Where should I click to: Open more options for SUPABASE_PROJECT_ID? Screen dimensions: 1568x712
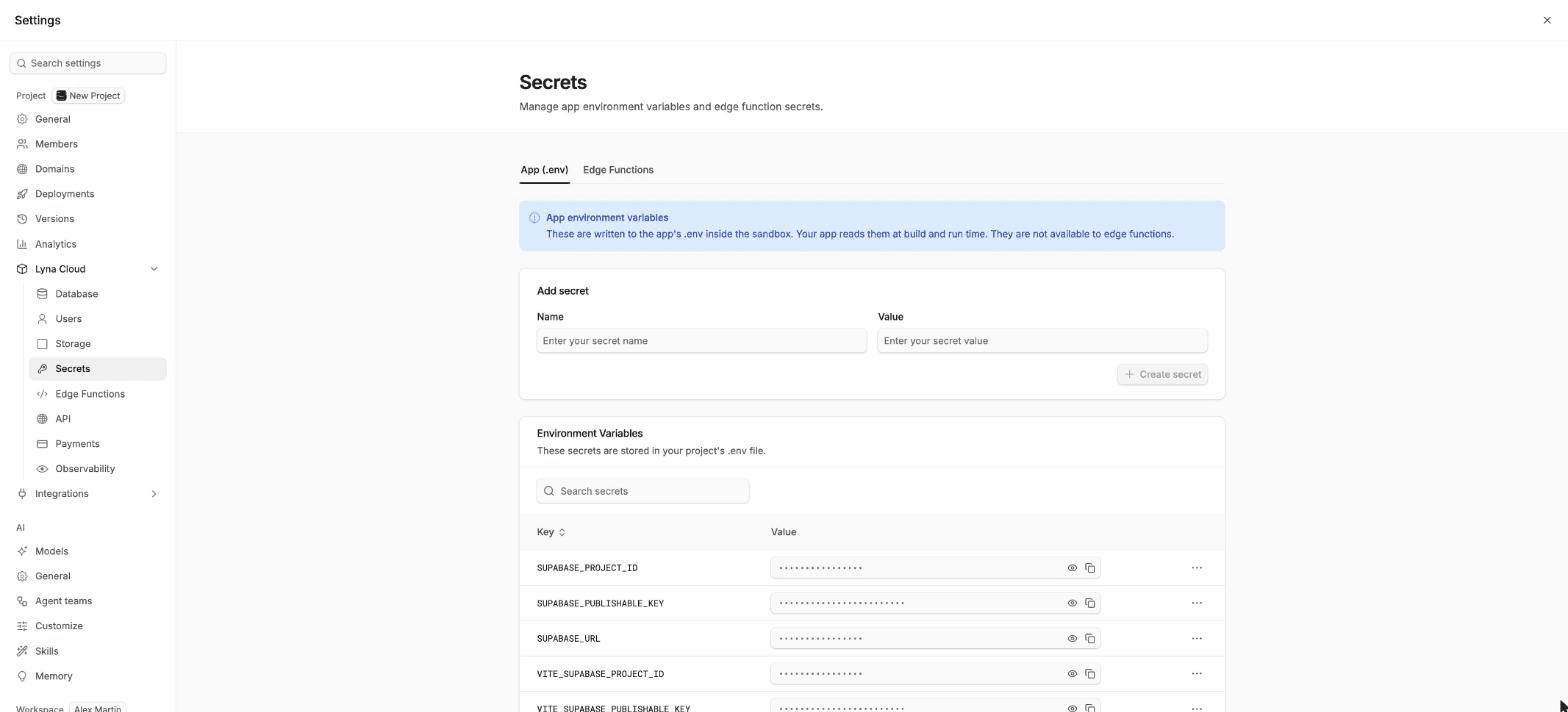click(x=1196, y=568)
